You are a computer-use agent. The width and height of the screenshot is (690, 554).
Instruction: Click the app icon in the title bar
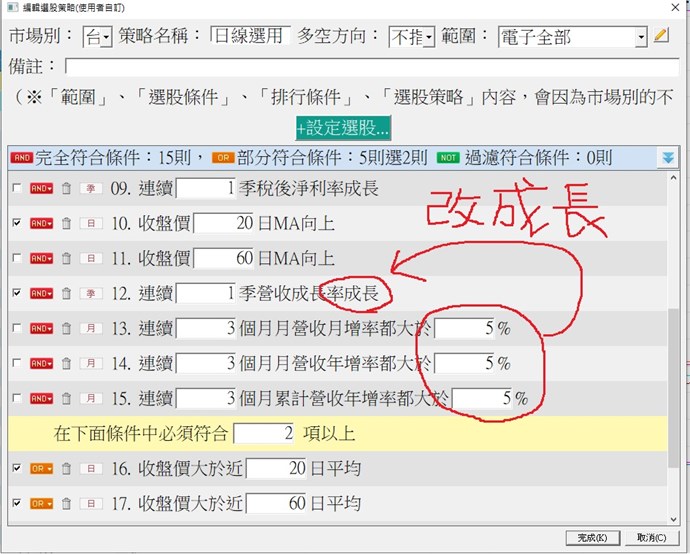tap(13, 7)
